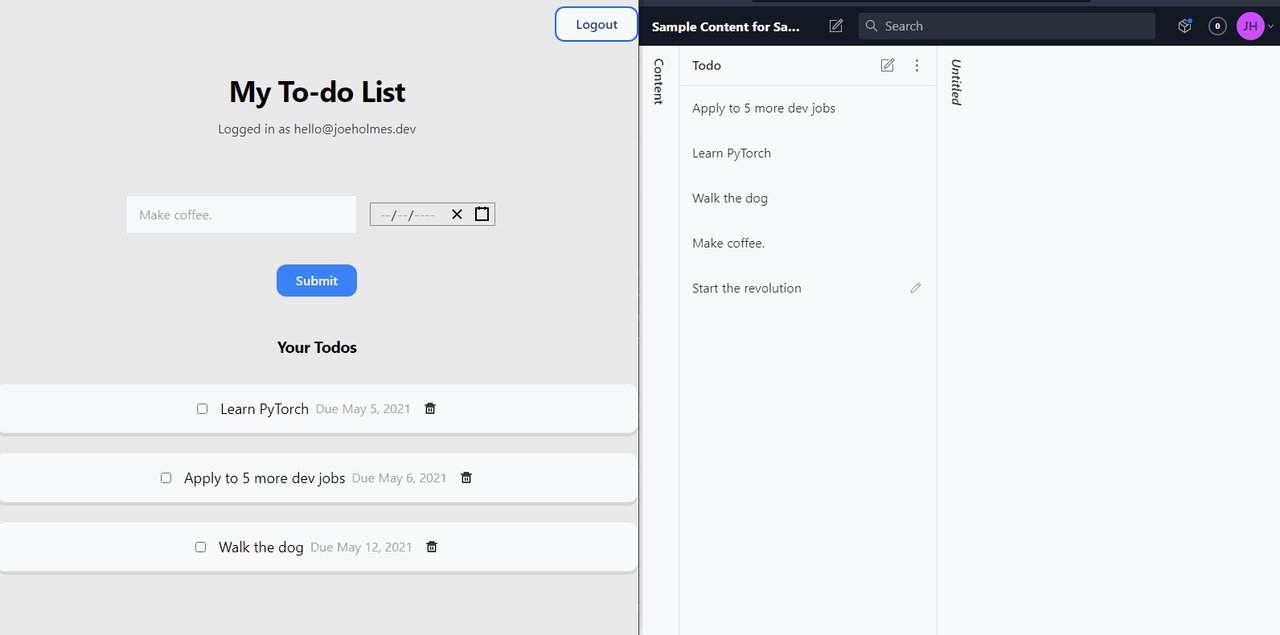
Task: Open the edit icon in the Todo pane header
Action: coord(886,65)
